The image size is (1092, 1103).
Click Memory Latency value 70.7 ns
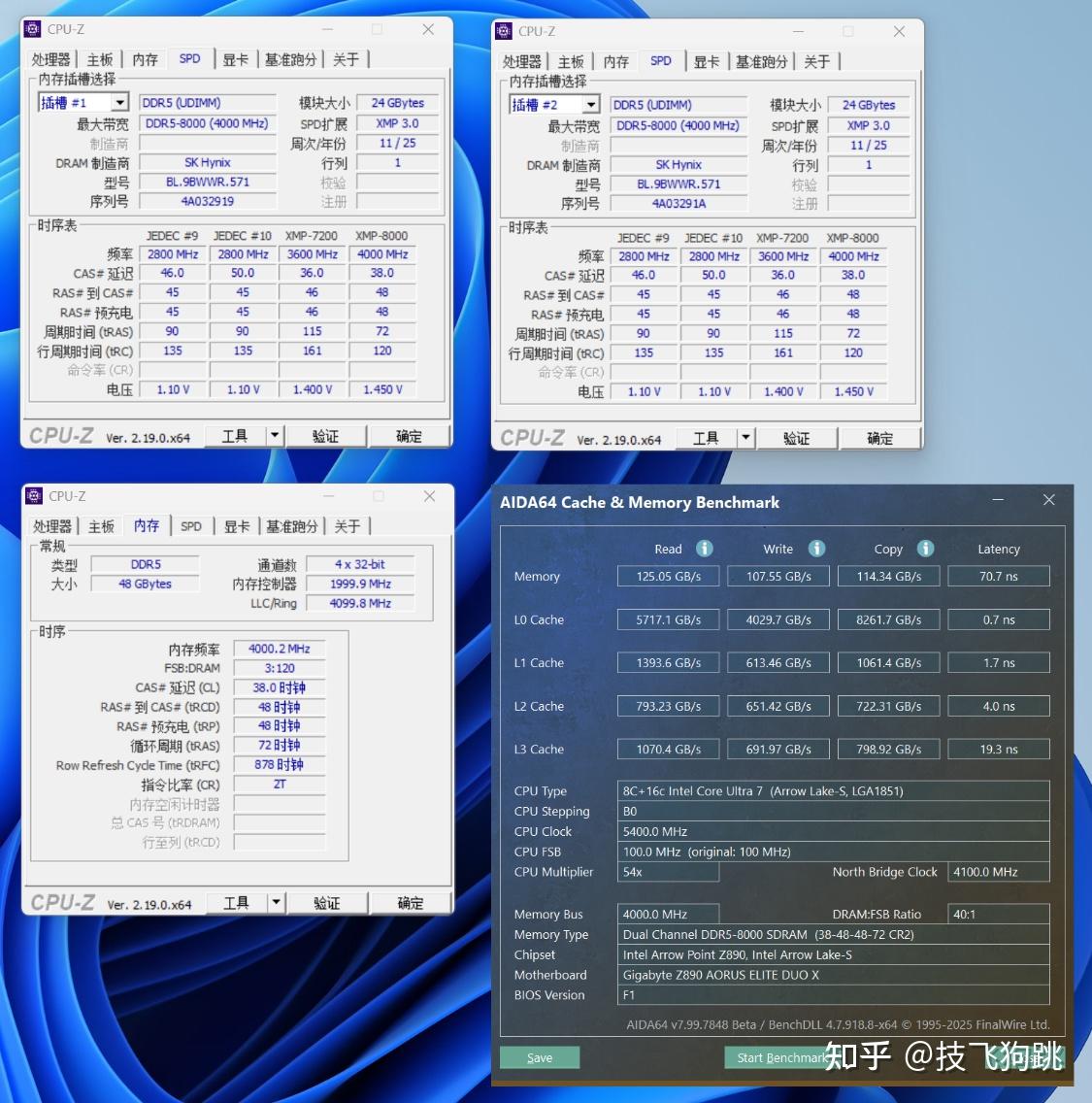(x=999, y=576)
